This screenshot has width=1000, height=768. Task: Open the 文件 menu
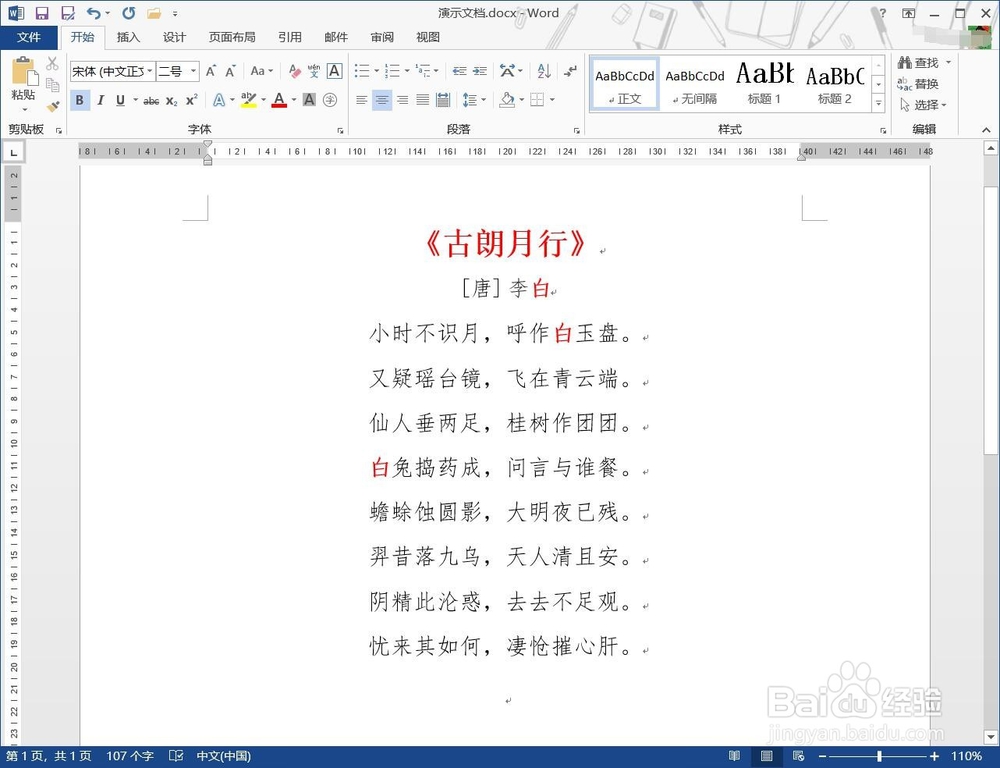pos(30,37)
